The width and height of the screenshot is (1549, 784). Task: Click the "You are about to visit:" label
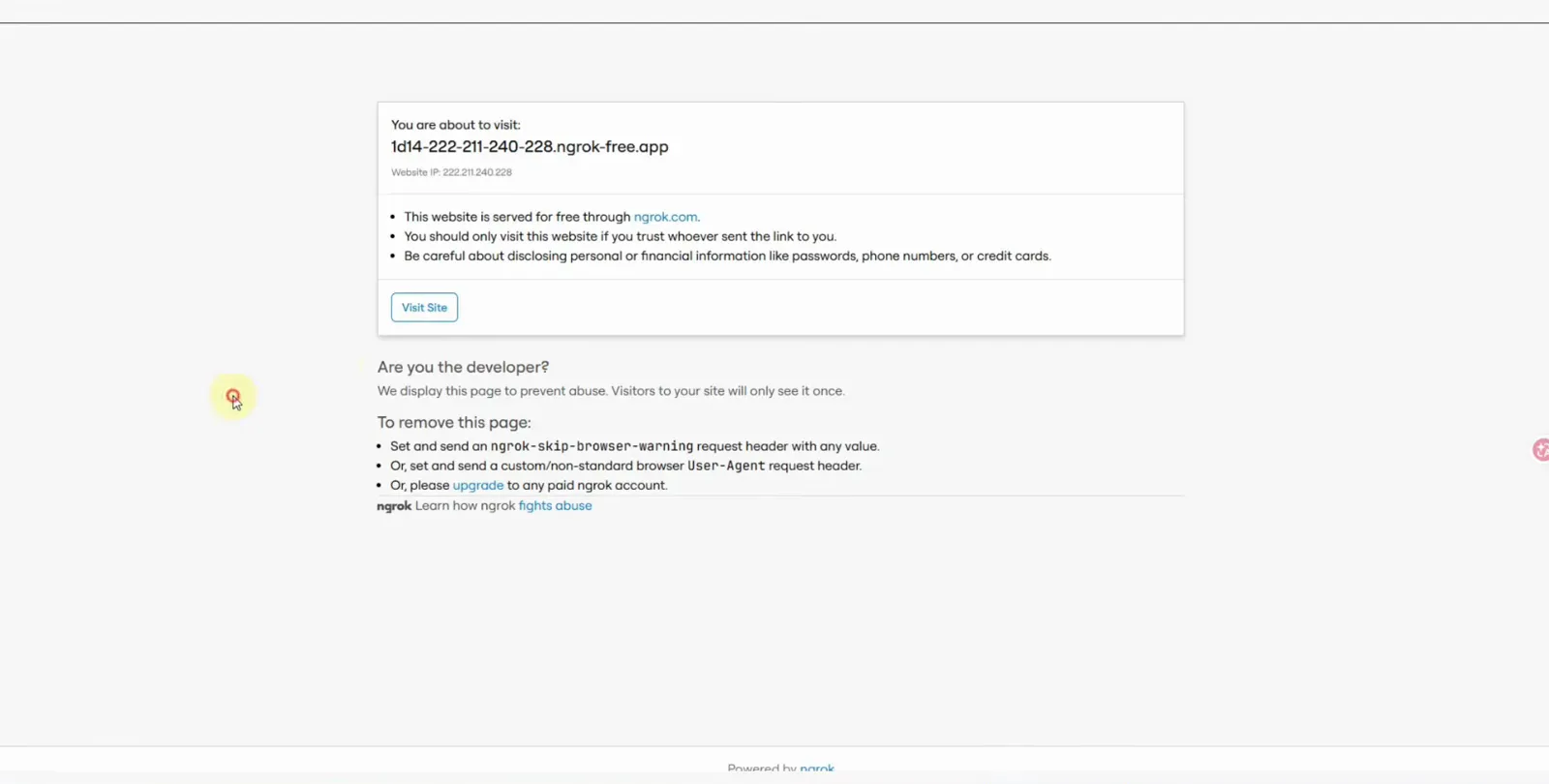pos(456,125)
